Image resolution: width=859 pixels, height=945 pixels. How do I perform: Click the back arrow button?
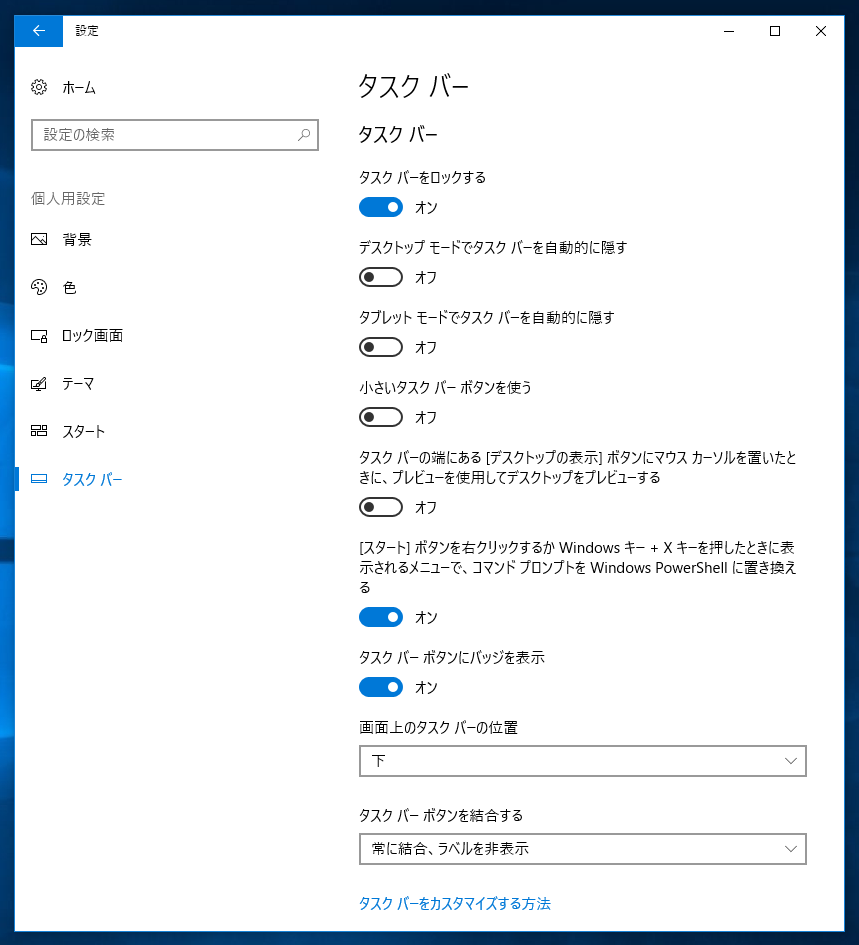click(39, 31)
